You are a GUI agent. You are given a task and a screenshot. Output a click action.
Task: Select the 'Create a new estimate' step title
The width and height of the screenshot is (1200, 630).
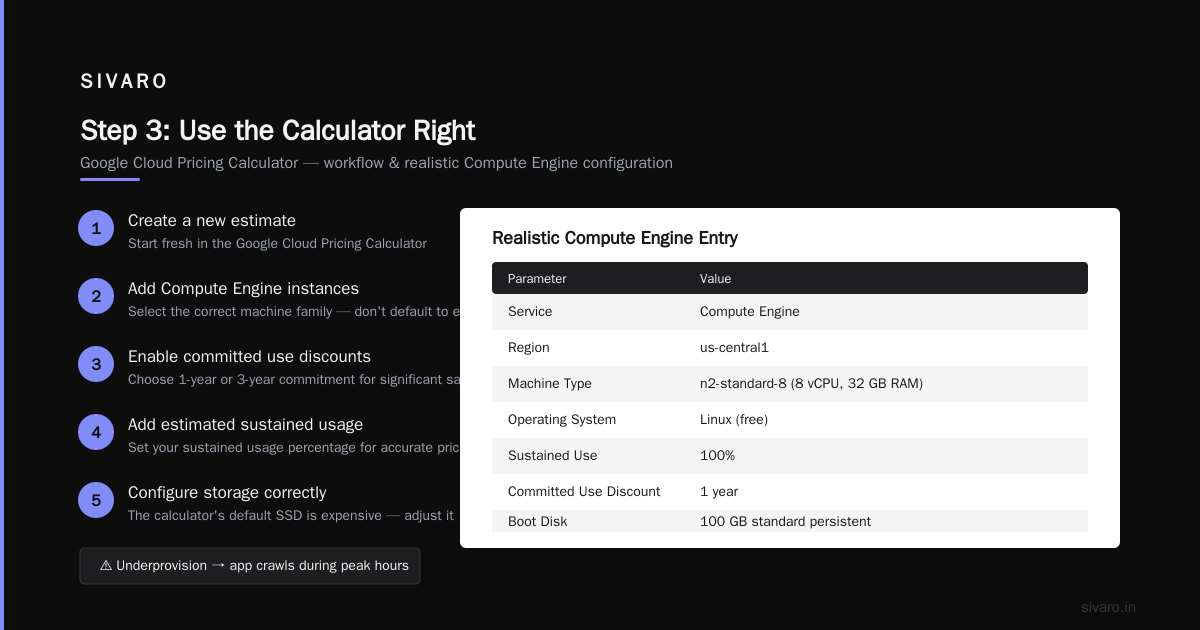pos(212,220)
